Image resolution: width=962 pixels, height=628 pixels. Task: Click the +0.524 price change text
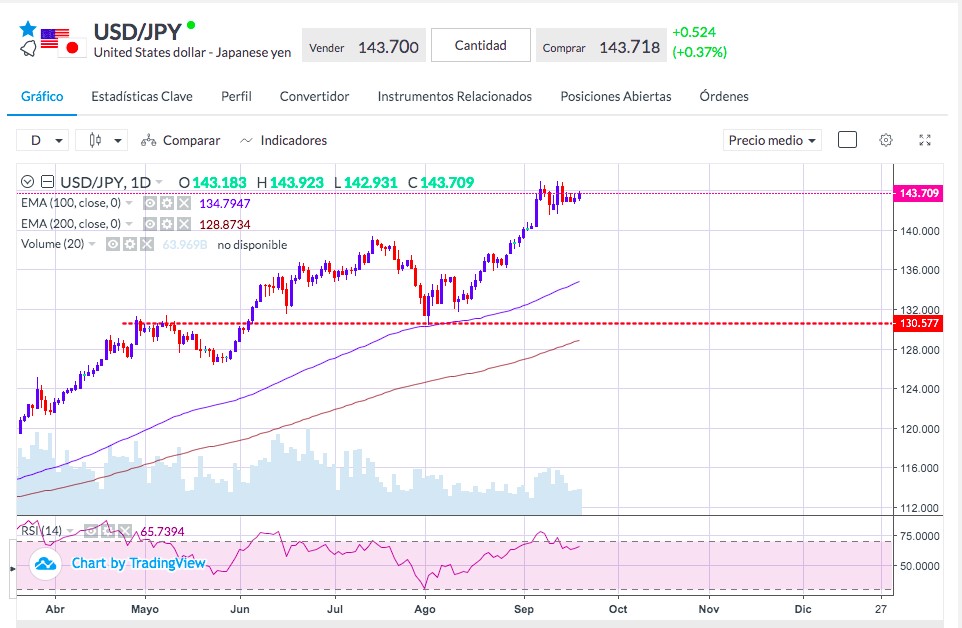pyautogui.click(x=694, y=32)
